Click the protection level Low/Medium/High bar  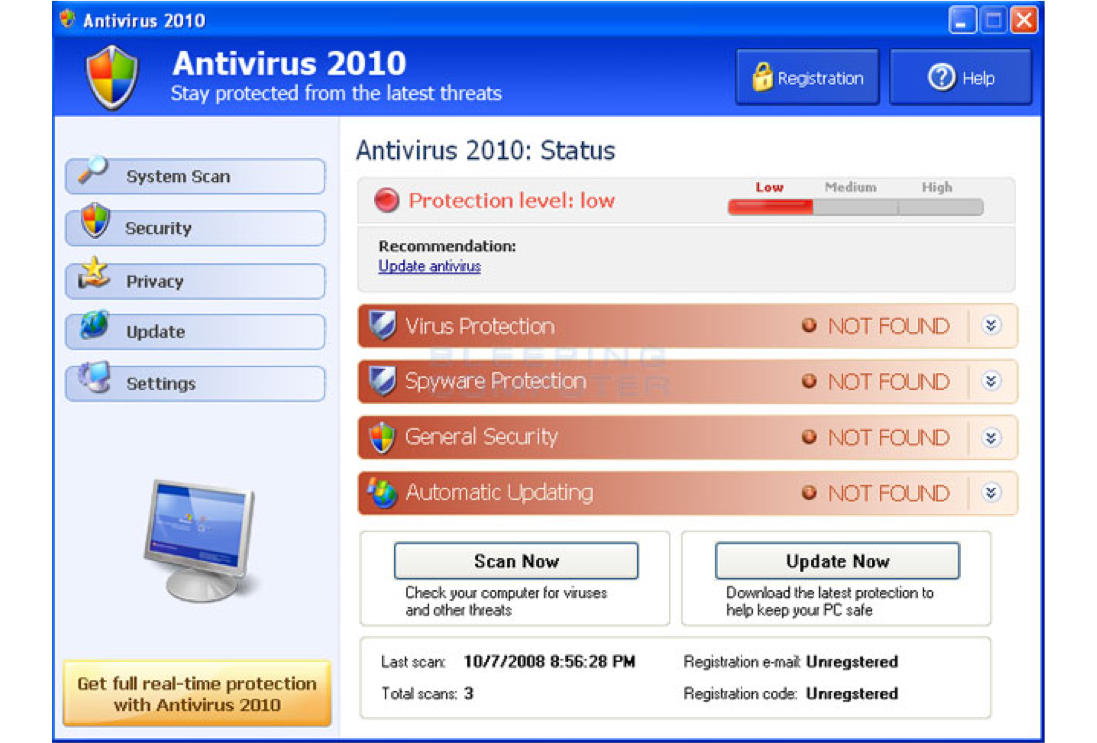point(855,207)
